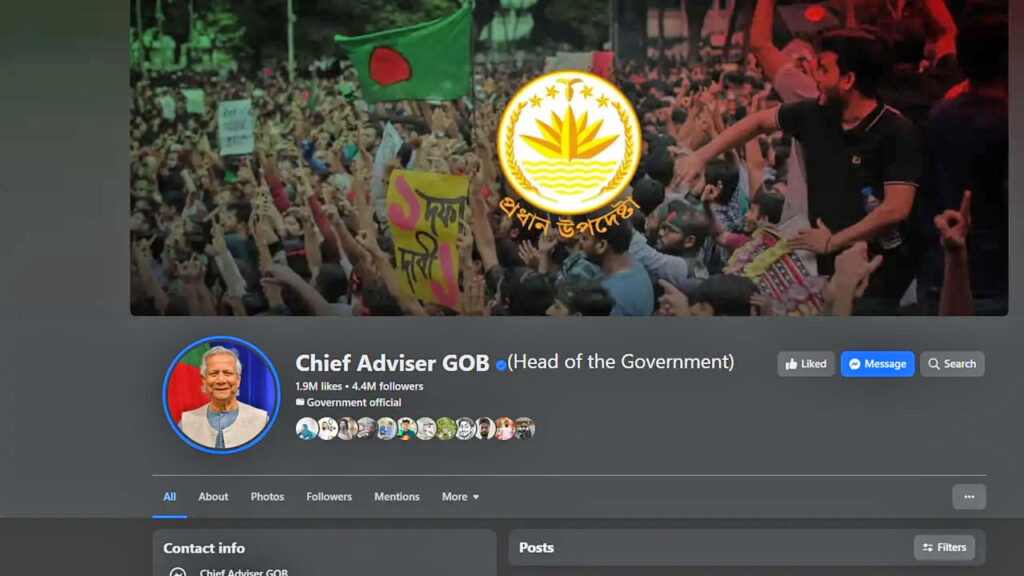The height and width of the screenshot is (576, 1024).
Task: Open the first follower avatar in the row
Action: point(306,428)
